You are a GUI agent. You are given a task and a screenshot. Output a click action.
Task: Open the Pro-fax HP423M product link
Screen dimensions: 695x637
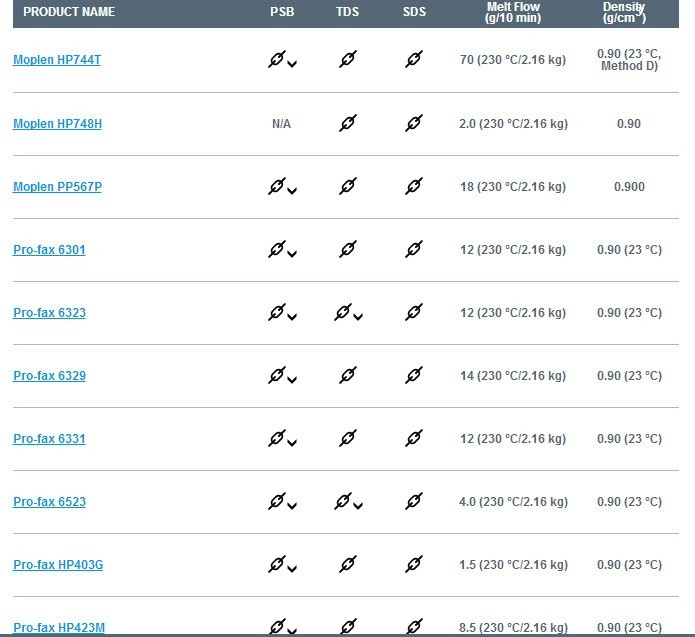(x=59, y=628)
